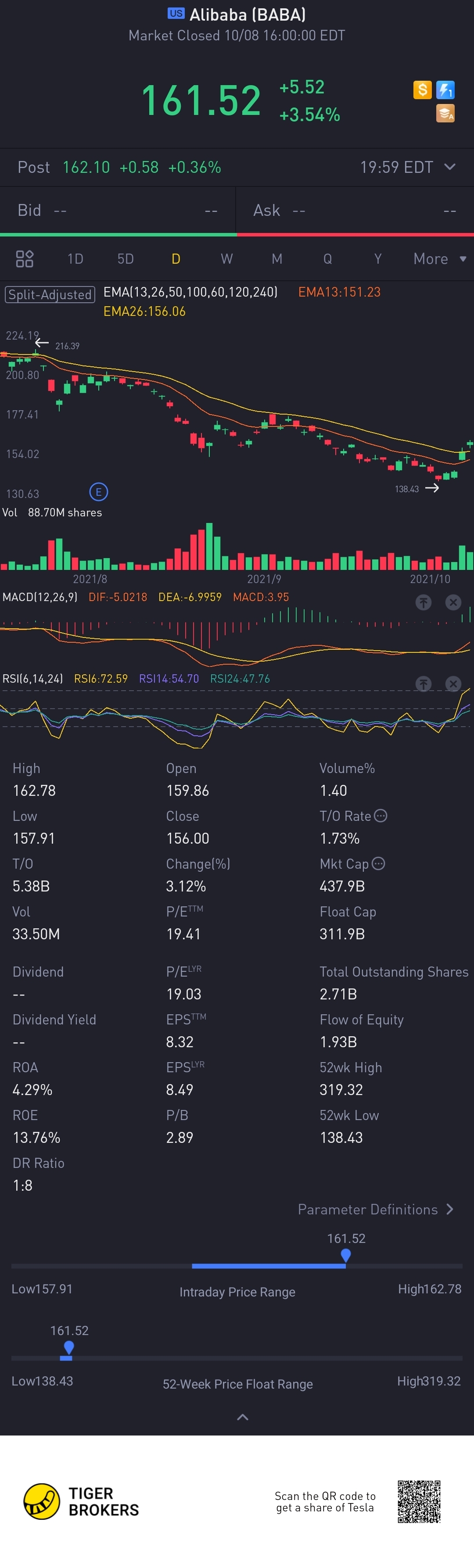Tap the EMA(13,26,50,100,60,120,240) settings label

pyautogui.click(x=190, y=292)
